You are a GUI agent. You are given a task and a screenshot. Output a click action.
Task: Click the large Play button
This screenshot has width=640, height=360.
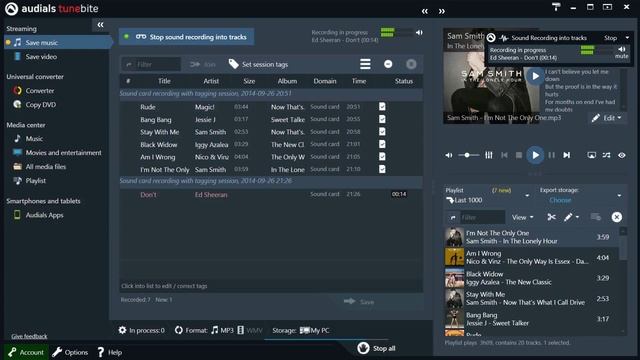point(535,155)
